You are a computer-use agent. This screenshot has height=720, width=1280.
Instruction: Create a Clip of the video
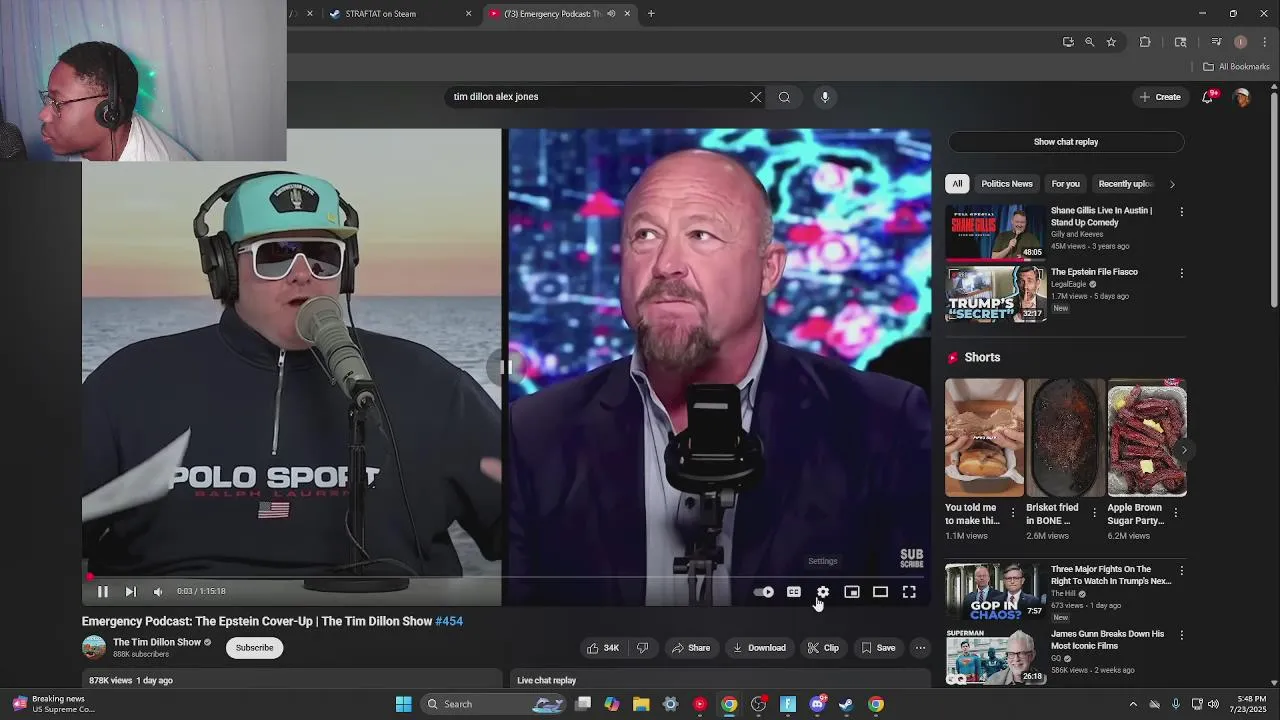[x=824, y=648]
